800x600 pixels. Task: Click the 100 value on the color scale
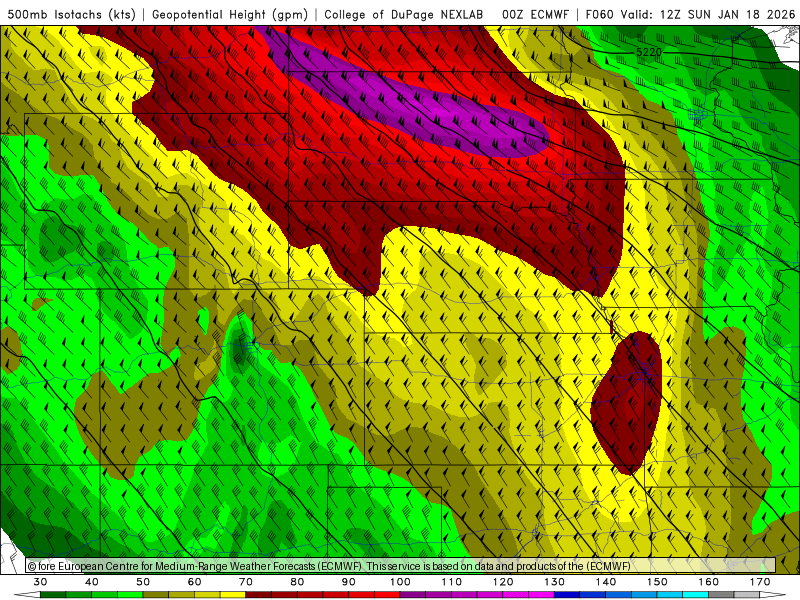tap(400, 582)
